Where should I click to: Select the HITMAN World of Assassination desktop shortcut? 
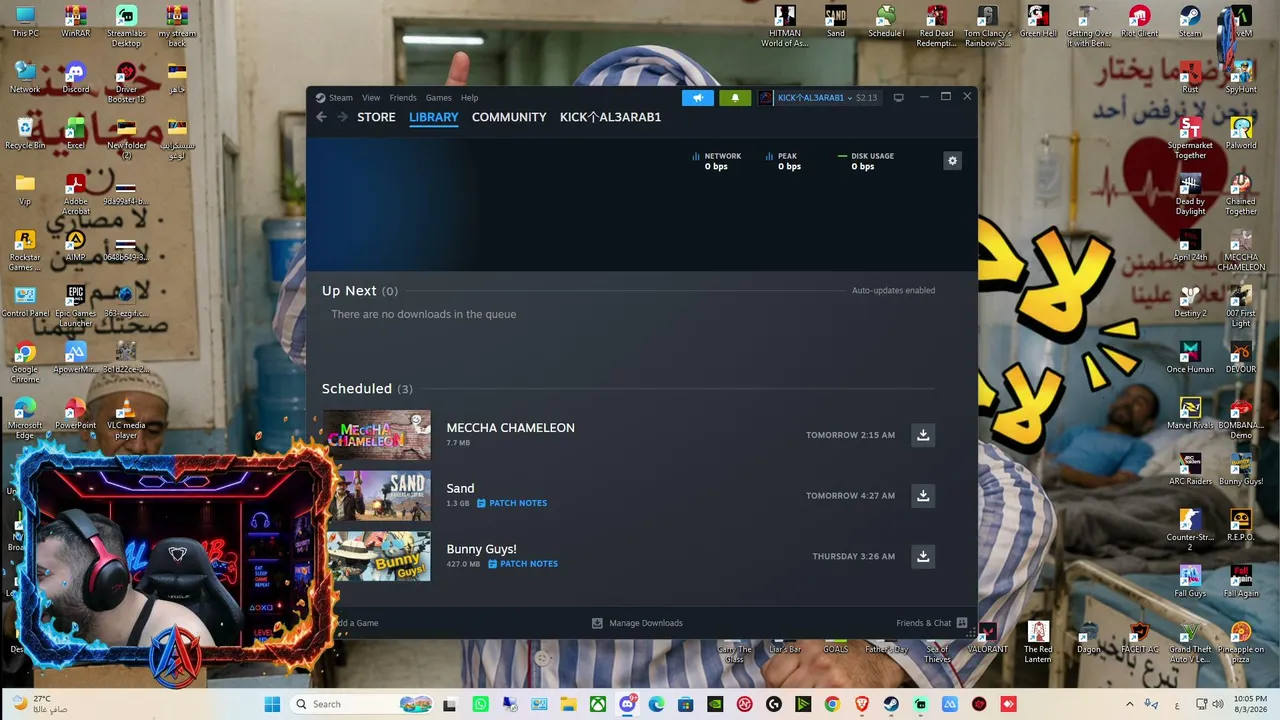pos(785,26)
